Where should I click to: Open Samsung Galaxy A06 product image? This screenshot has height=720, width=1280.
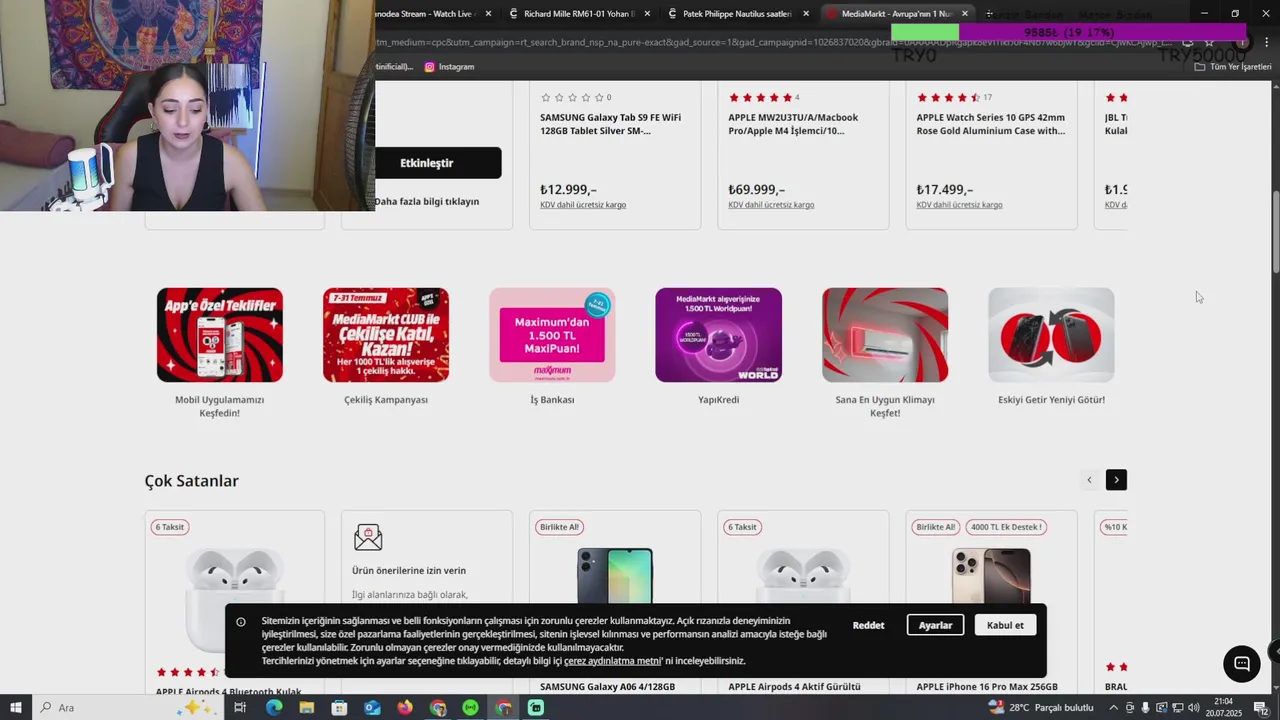pos(615,575)
